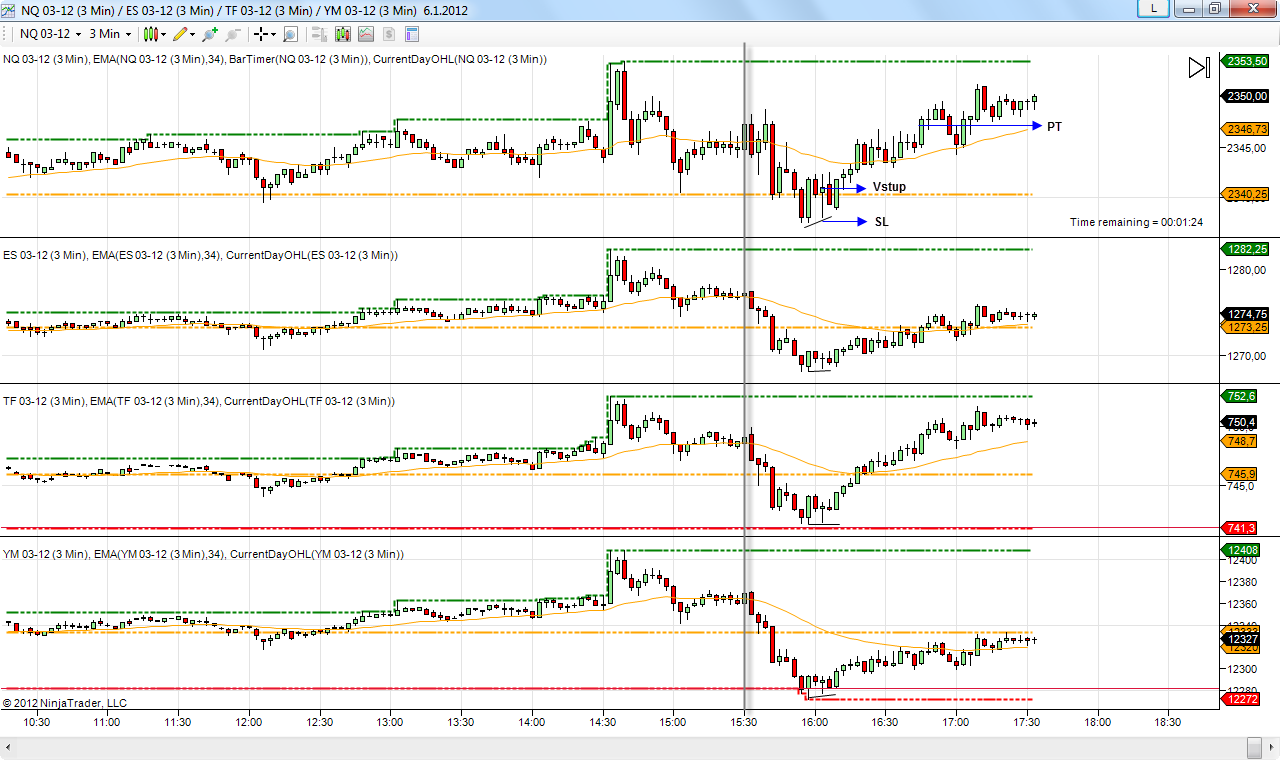This screenshot has width=1280, height=760.
Task: Click the NQ 03-12 instrument selector text
Action: [x=45, y=34]
